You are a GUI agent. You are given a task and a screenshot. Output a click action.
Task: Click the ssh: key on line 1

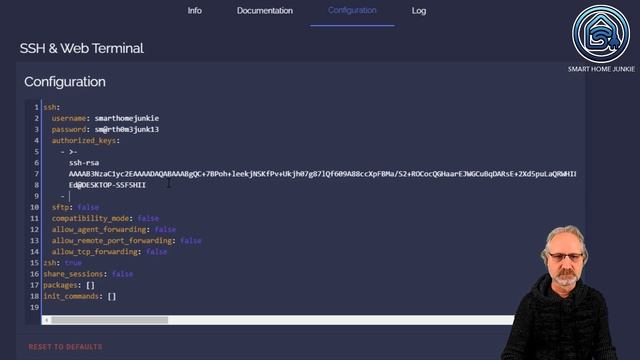(x=51, y=107)
